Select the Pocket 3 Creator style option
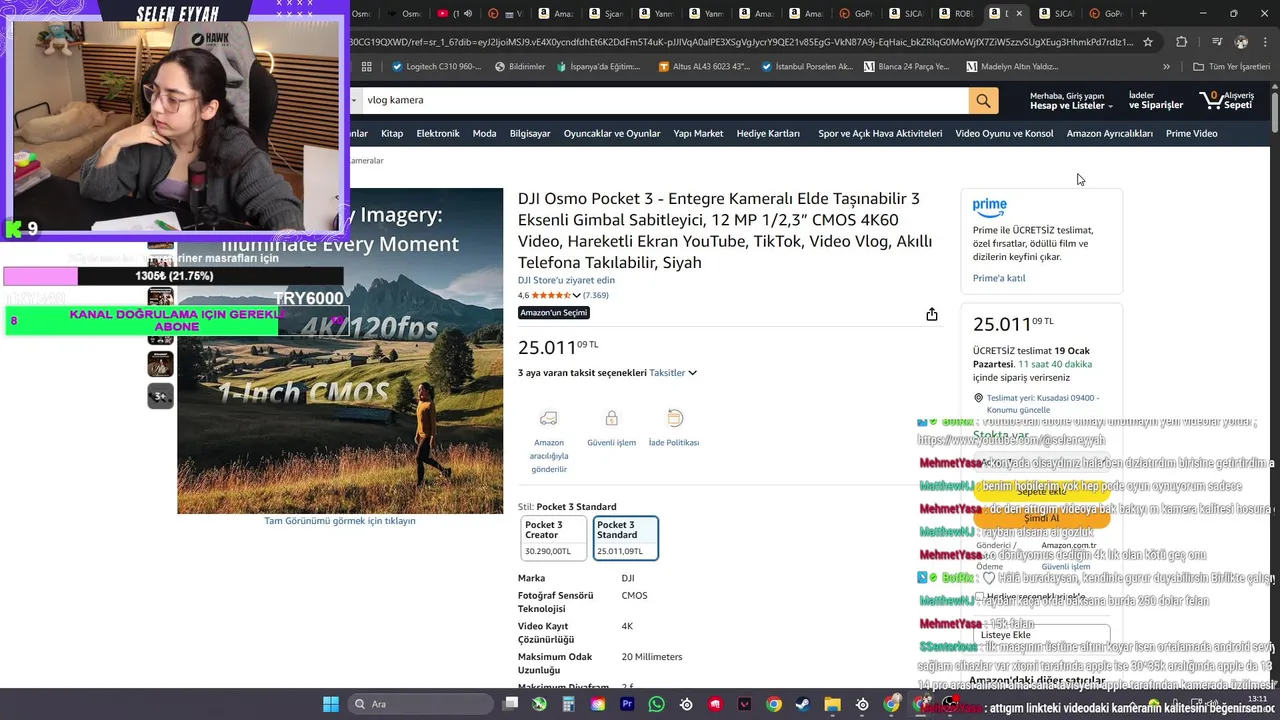The image size is (1280, 720). coord(553,537)
